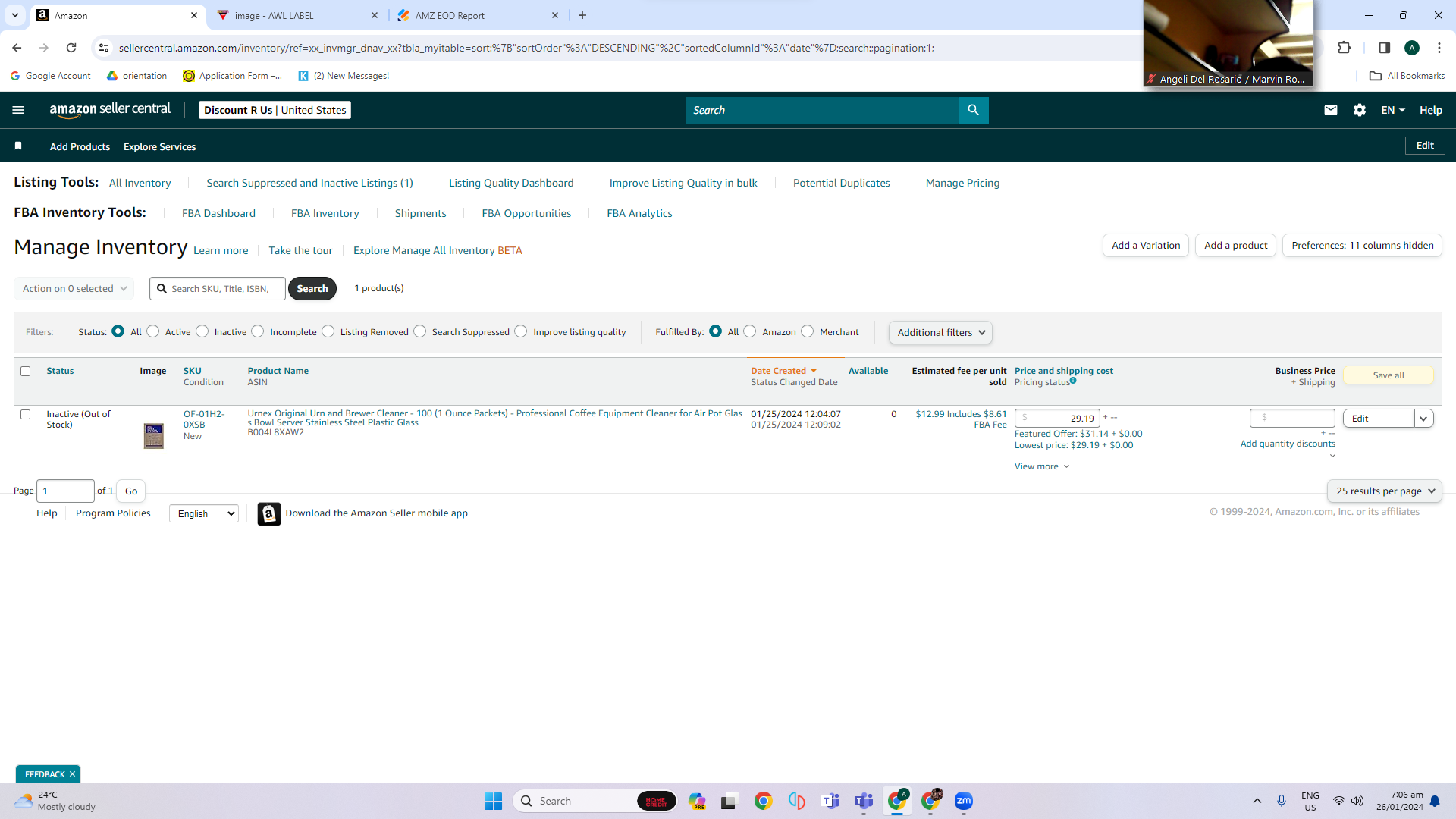Click the product thumbnail image for Urnex cleaner

tap(154, 436)
